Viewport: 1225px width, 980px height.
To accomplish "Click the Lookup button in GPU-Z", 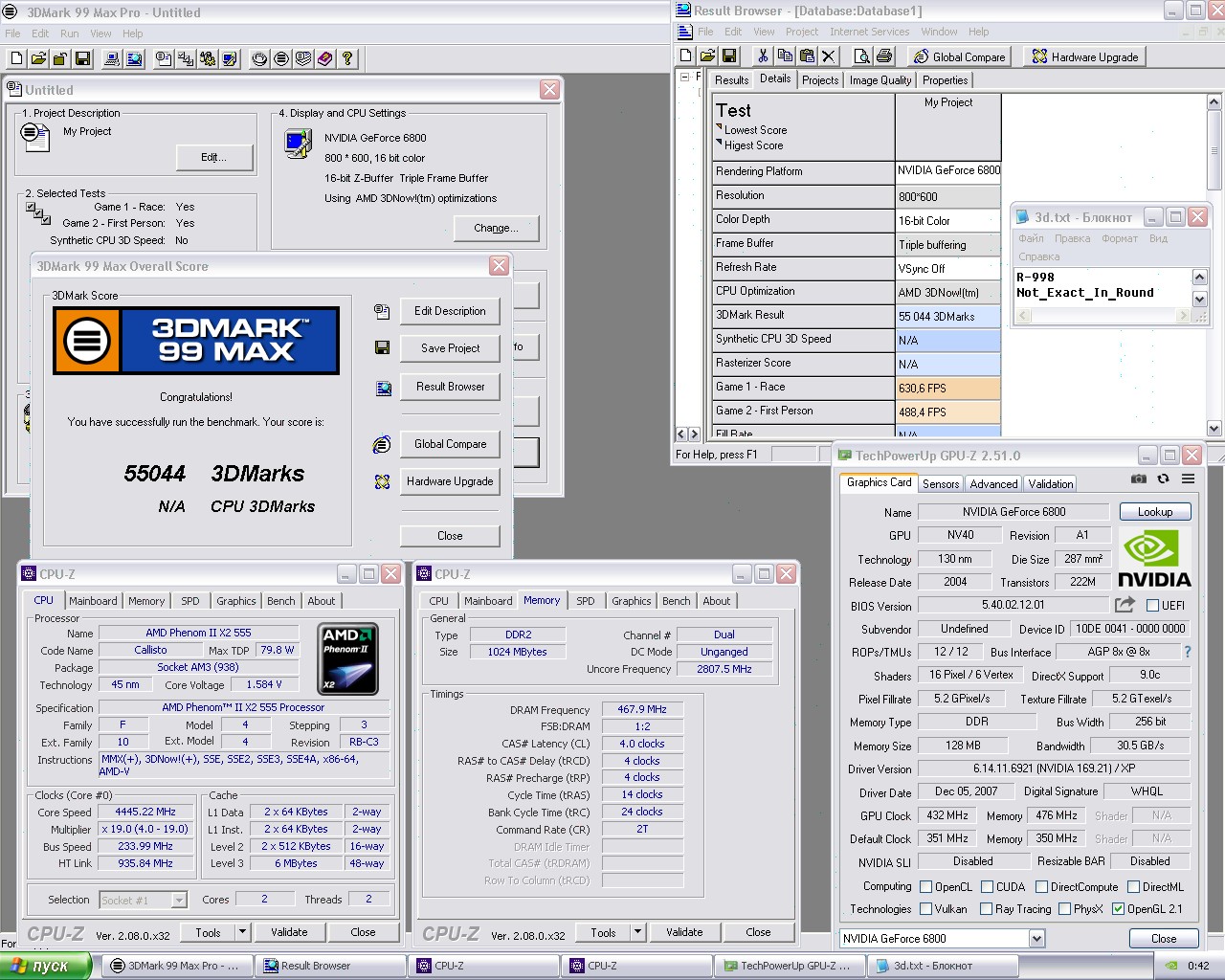I will (1155, 512).
